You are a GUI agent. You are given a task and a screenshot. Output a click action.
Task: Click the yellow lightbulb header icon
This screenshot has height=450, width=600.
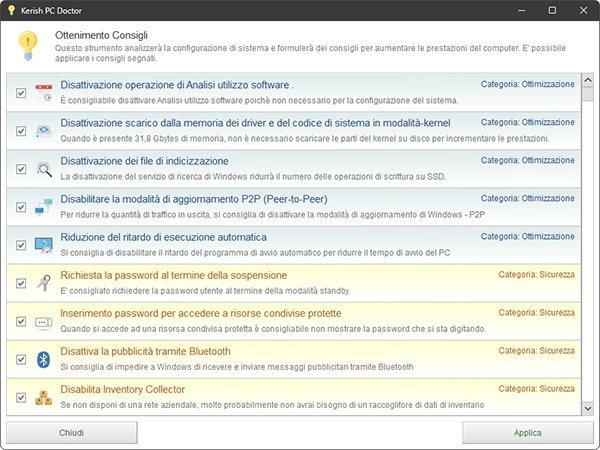[28, 46]
